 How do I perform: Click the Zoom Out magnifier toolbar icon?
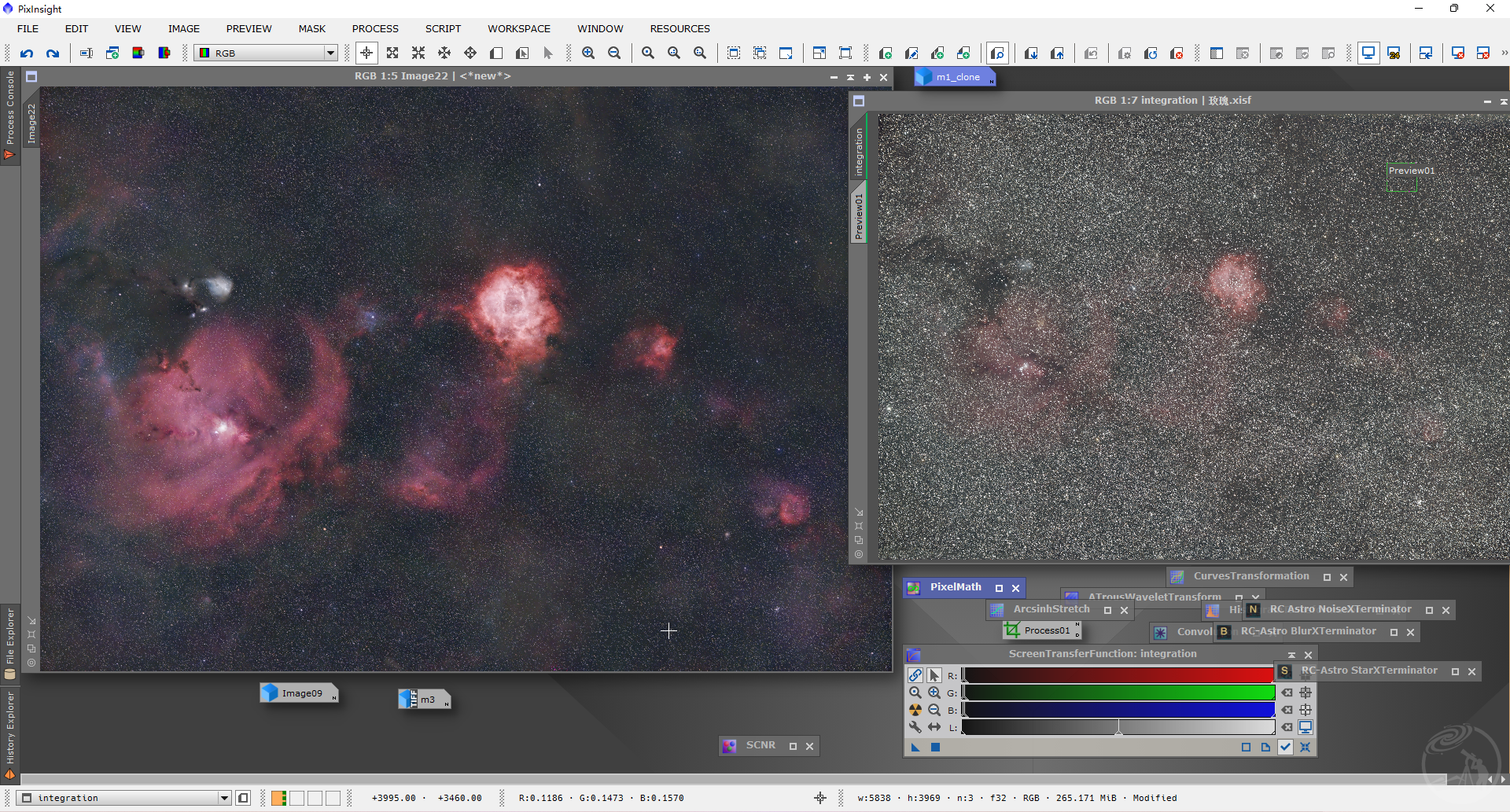click(x=614, y=53)
